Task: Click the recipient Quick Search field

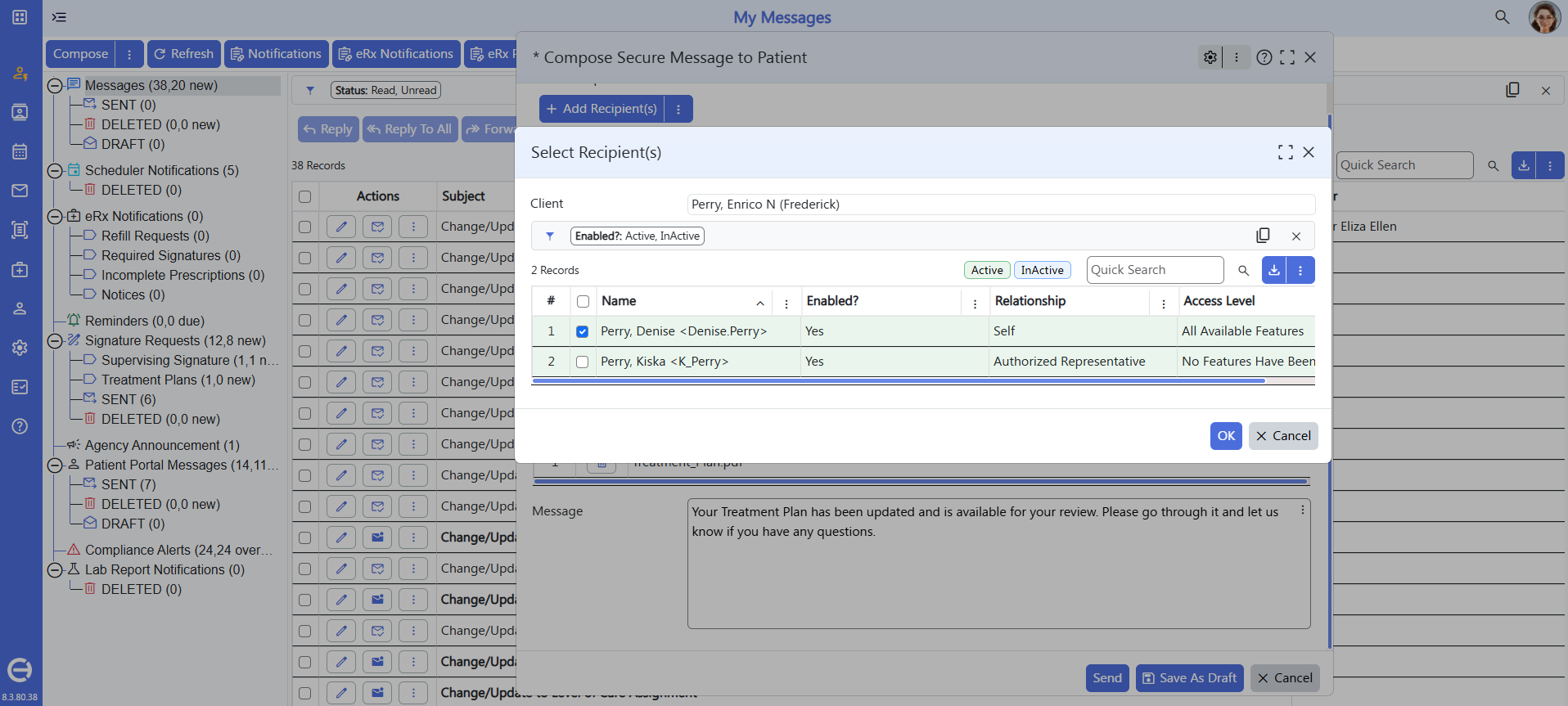Action: 1155,270
